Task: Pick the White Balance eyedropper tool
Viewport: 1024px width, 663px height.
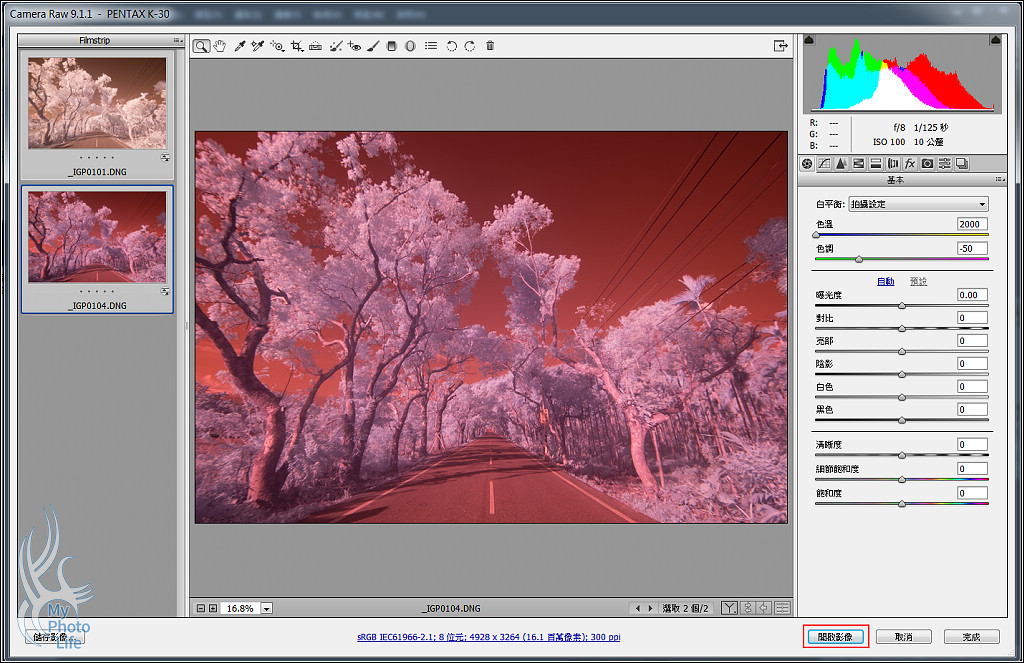Action: (x=240, y=46)
